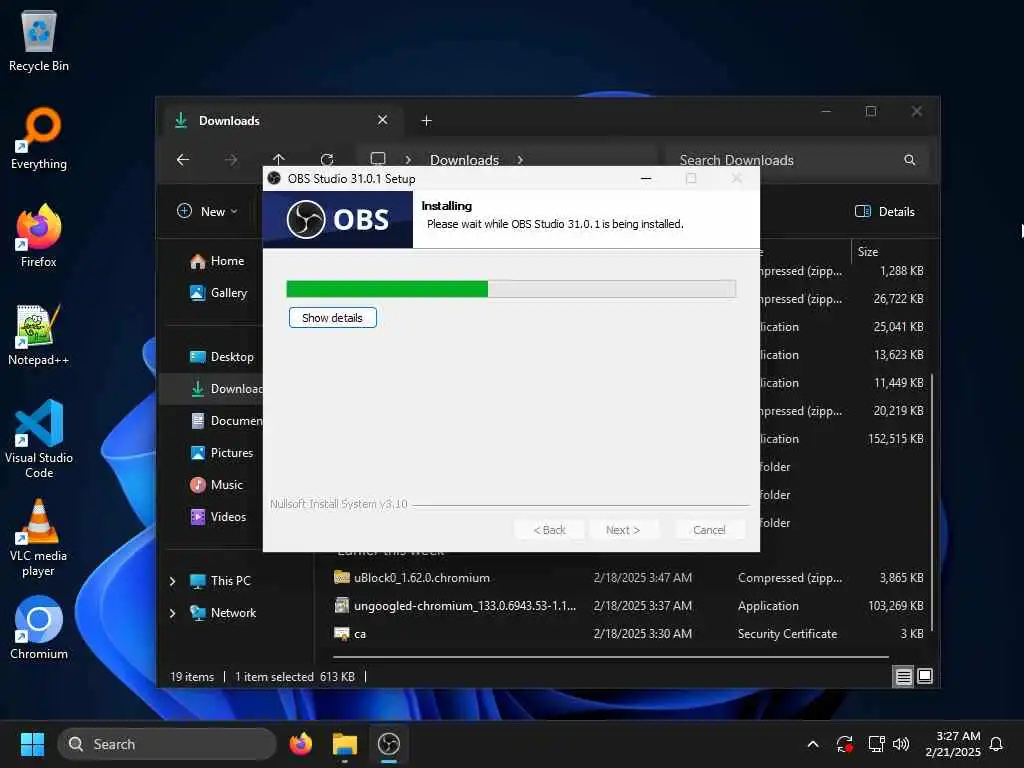
Task: Switch to details list view layout
Action: [x=903, y=677]
